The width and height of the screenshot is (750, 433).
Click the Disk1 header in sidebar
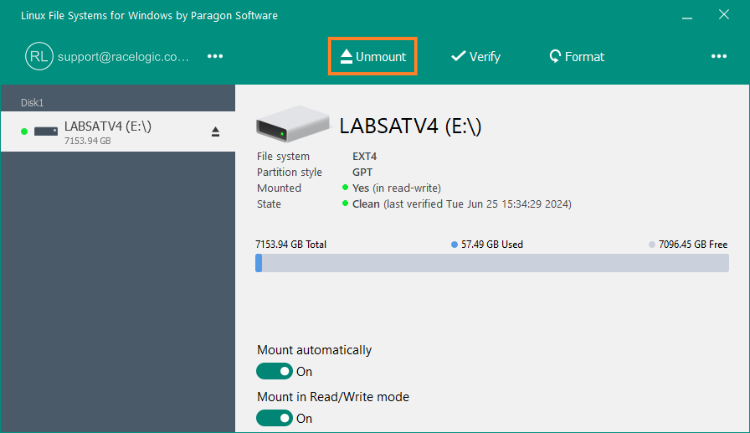pos(32,102)
